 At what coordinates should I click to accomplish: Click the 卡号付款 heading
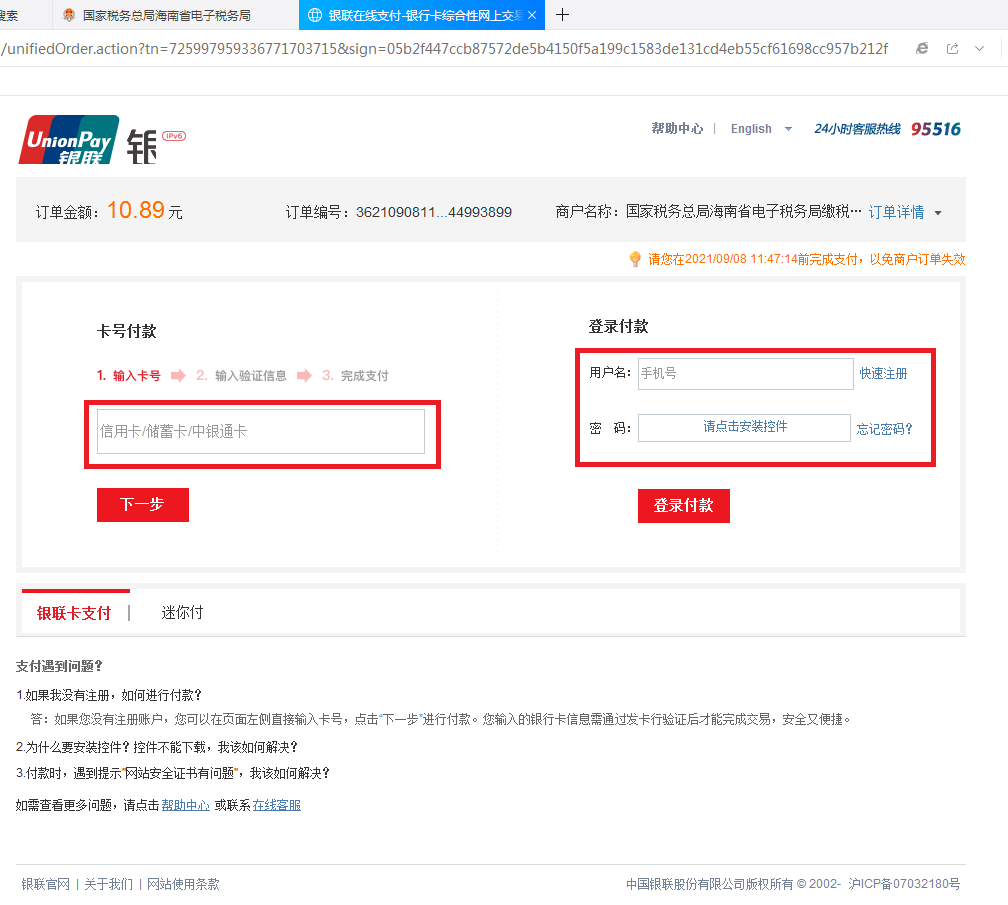[127, 331]
